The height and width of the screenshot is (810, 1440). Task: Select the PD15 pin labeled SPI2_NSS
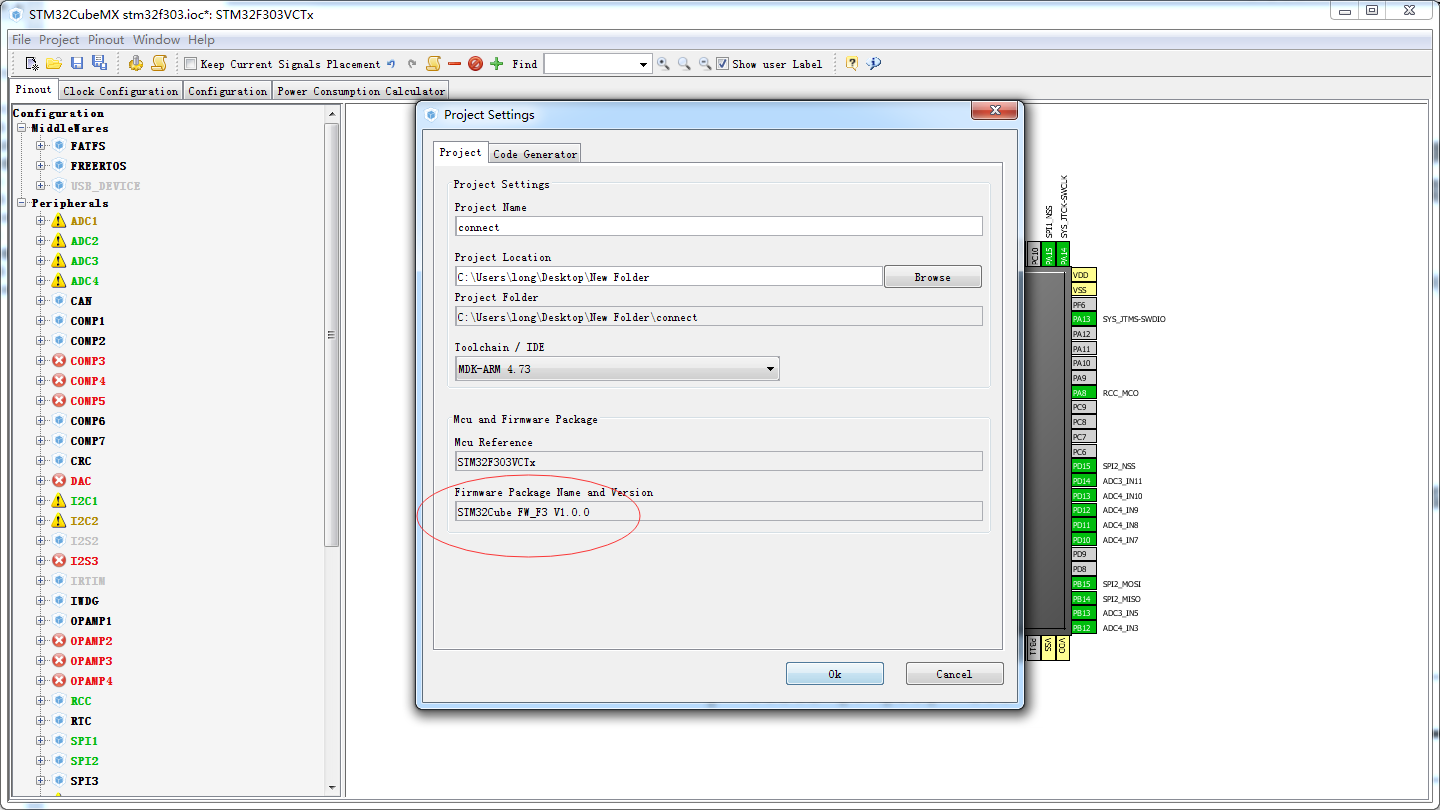1084,466
